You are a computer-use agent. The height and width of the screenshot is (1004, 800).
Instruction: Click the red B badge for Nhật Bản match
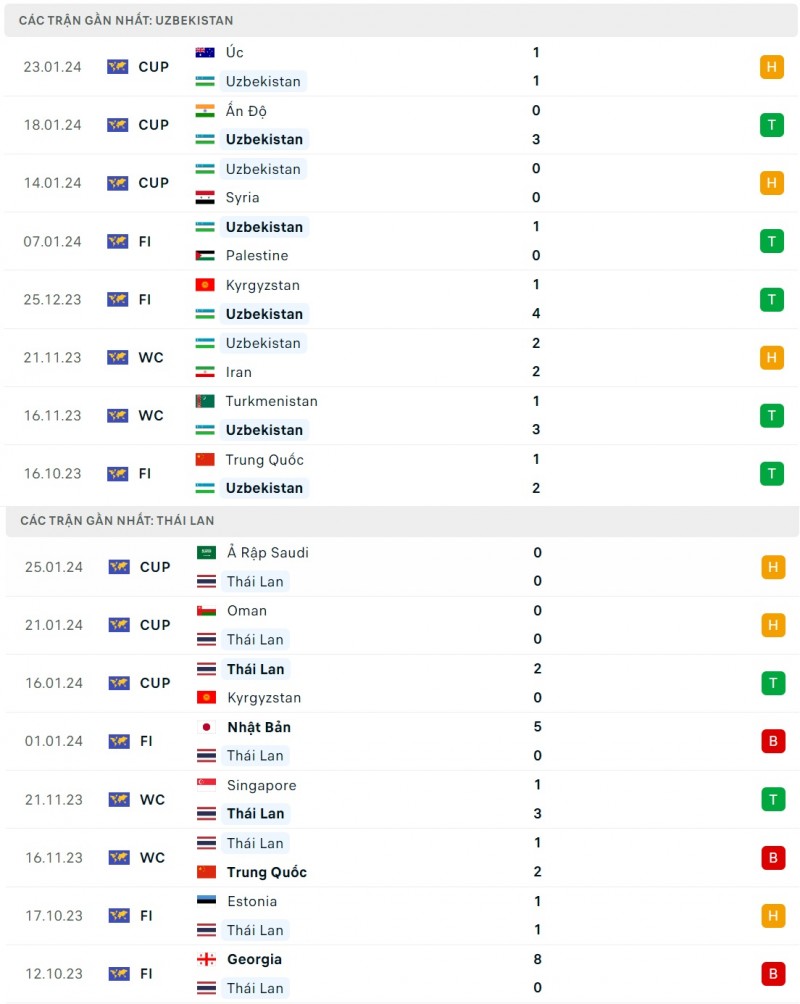click(x=772, y=741)
